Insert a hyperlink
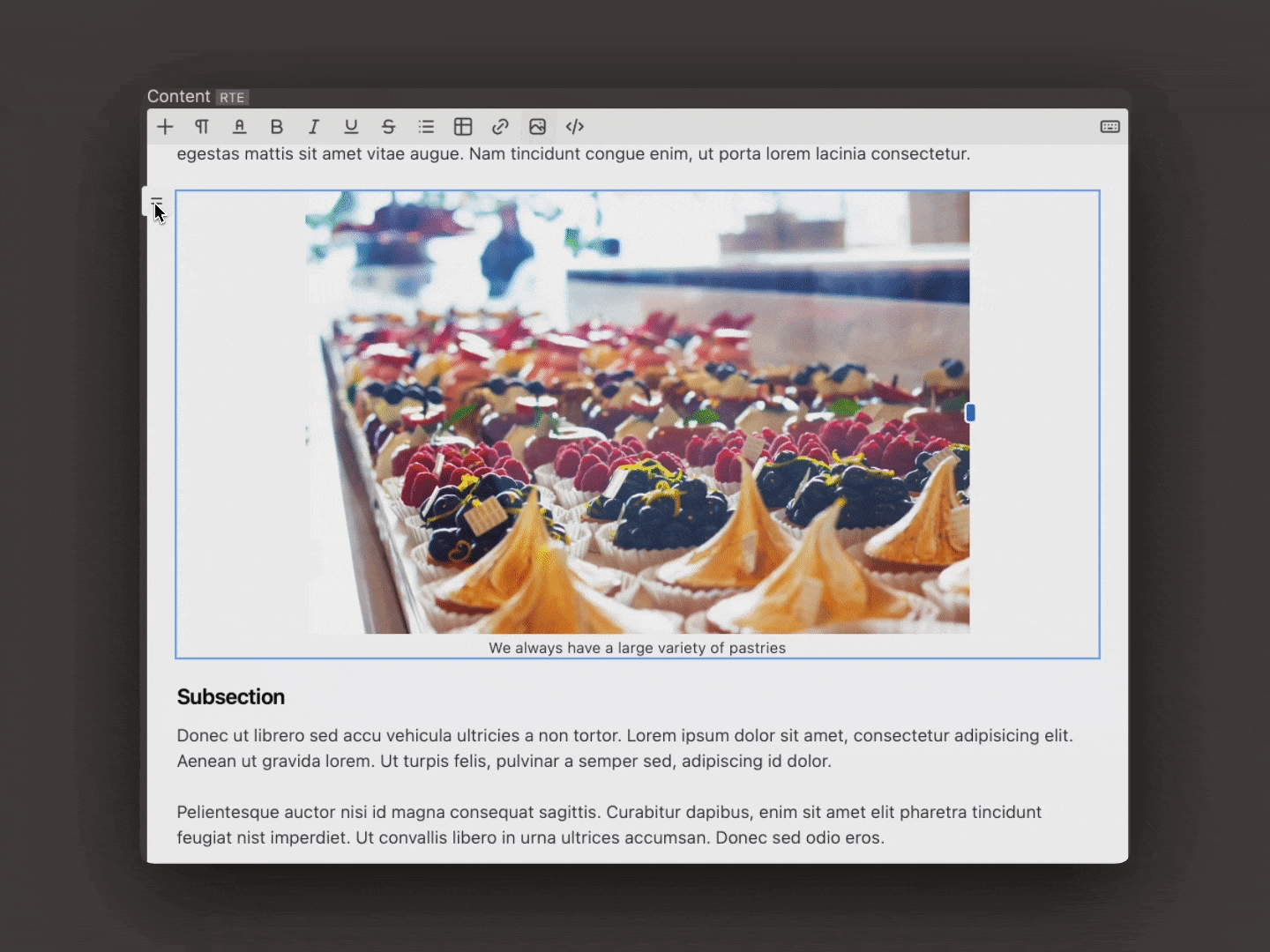1270x952 pixels. (499, 126)
